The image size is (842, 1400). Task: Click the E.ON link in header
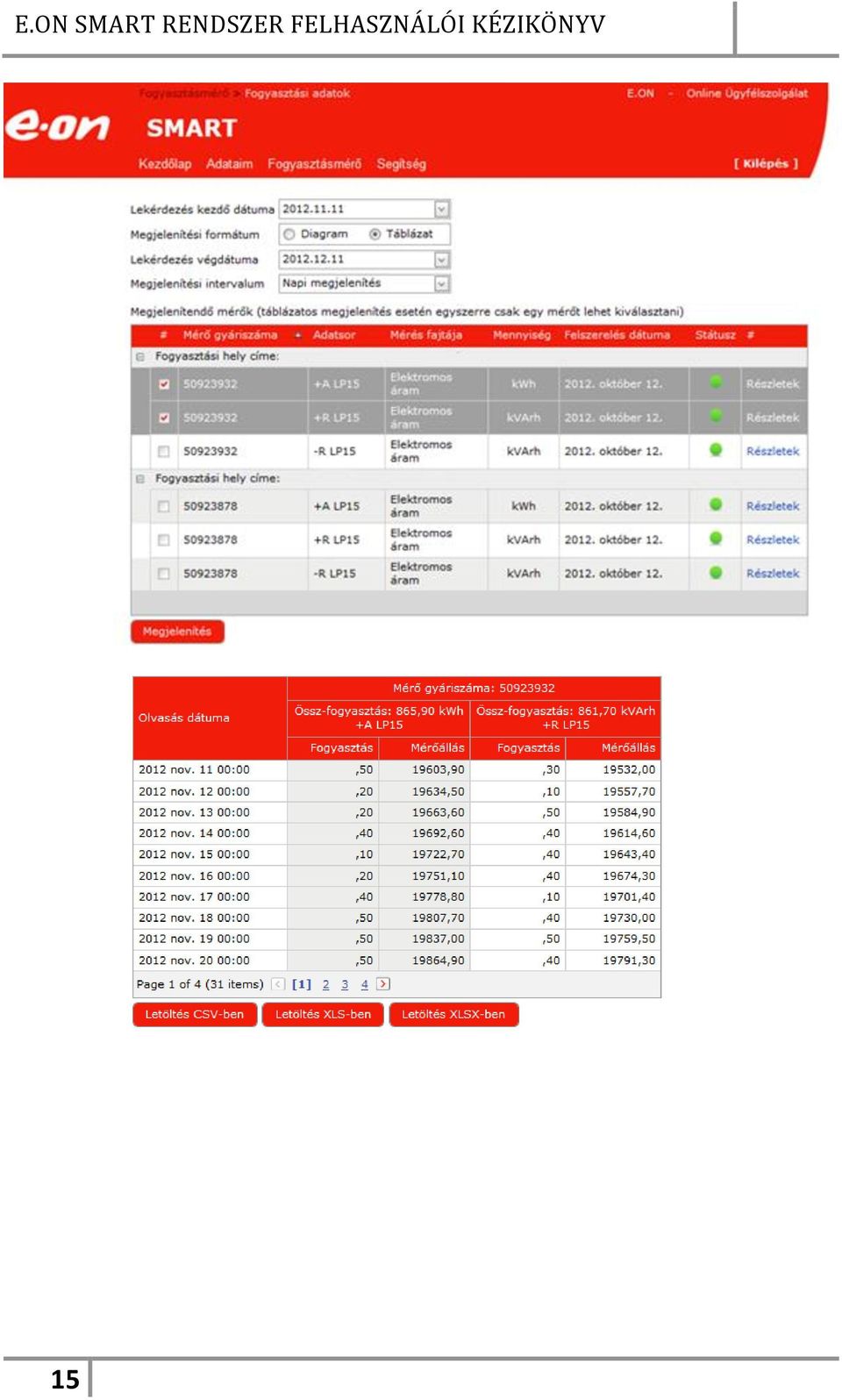(640, 93)
